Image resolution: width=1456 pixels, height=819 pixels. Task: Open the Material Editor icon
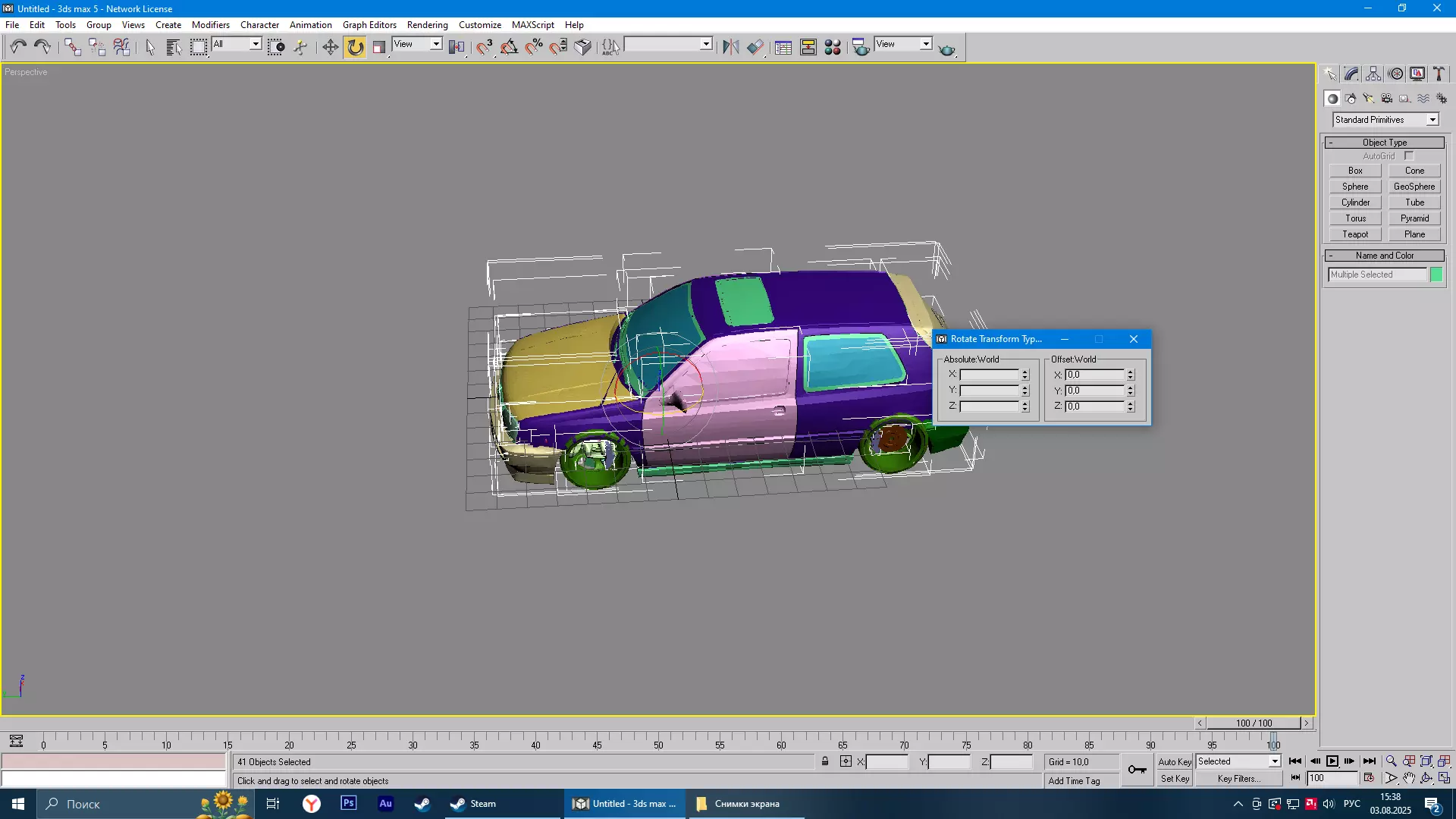[833, 47]
